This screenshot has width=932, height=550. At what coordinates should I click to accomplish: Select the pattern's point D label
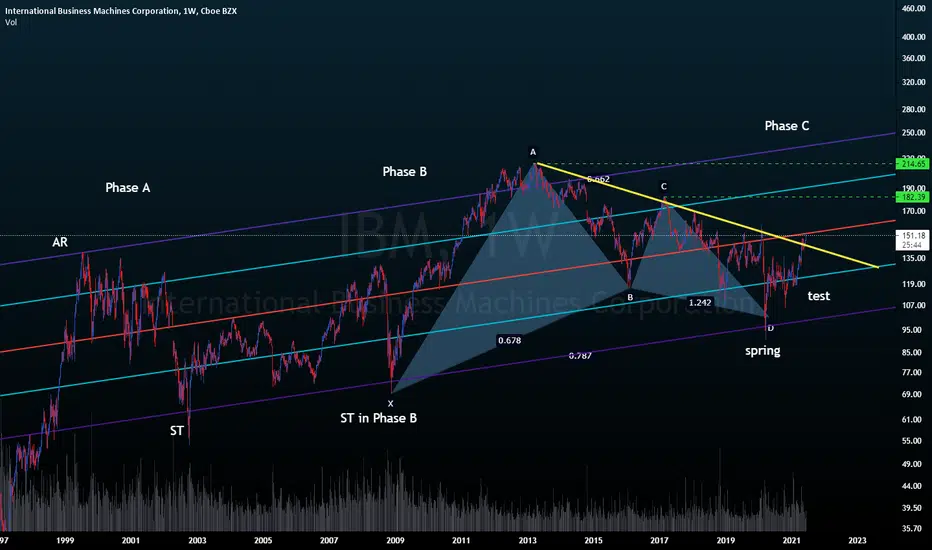point(771,328)
